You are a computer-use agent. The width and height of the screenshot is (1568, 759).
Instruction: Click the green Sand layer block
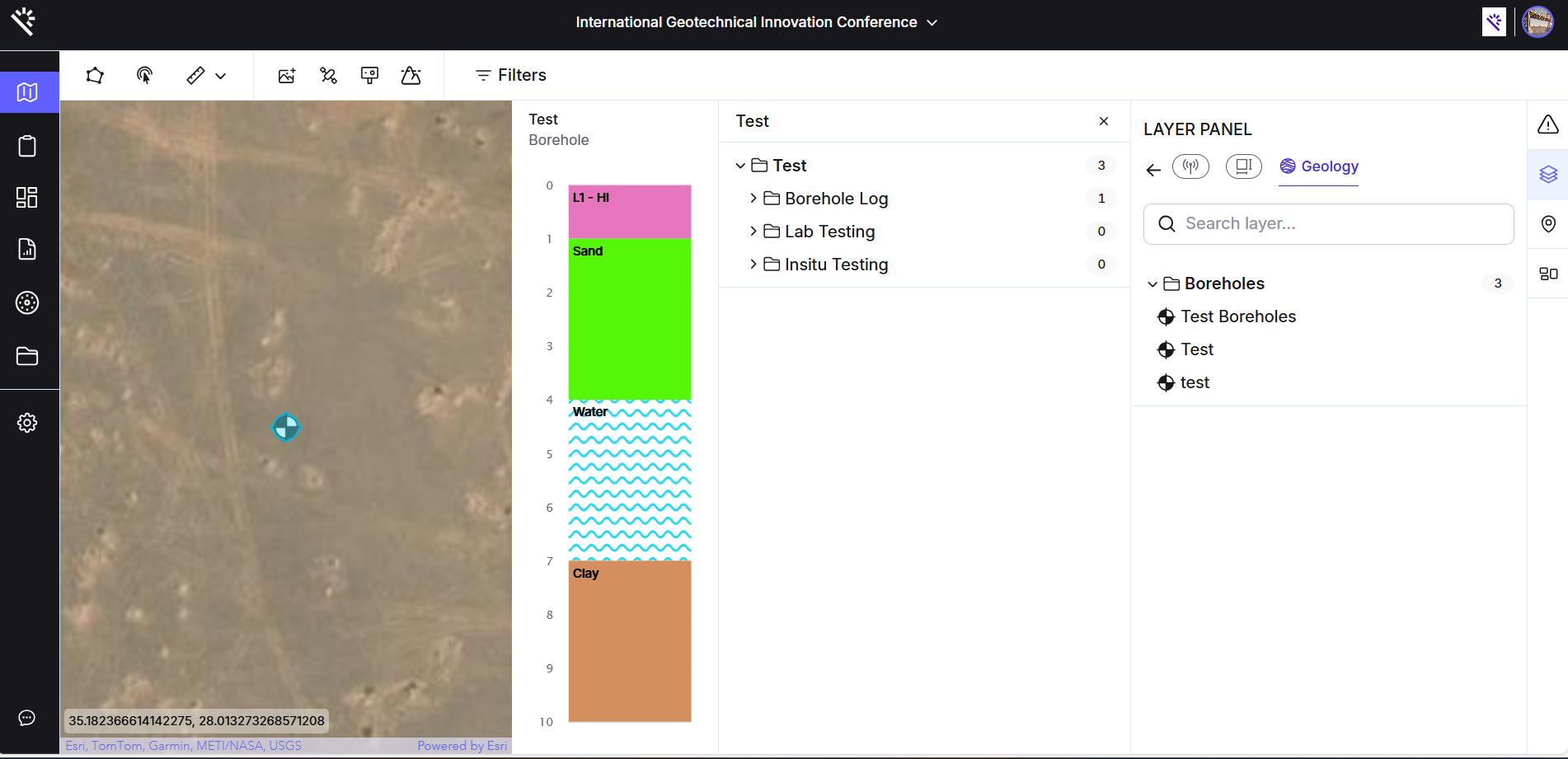[x=630, y=319]
